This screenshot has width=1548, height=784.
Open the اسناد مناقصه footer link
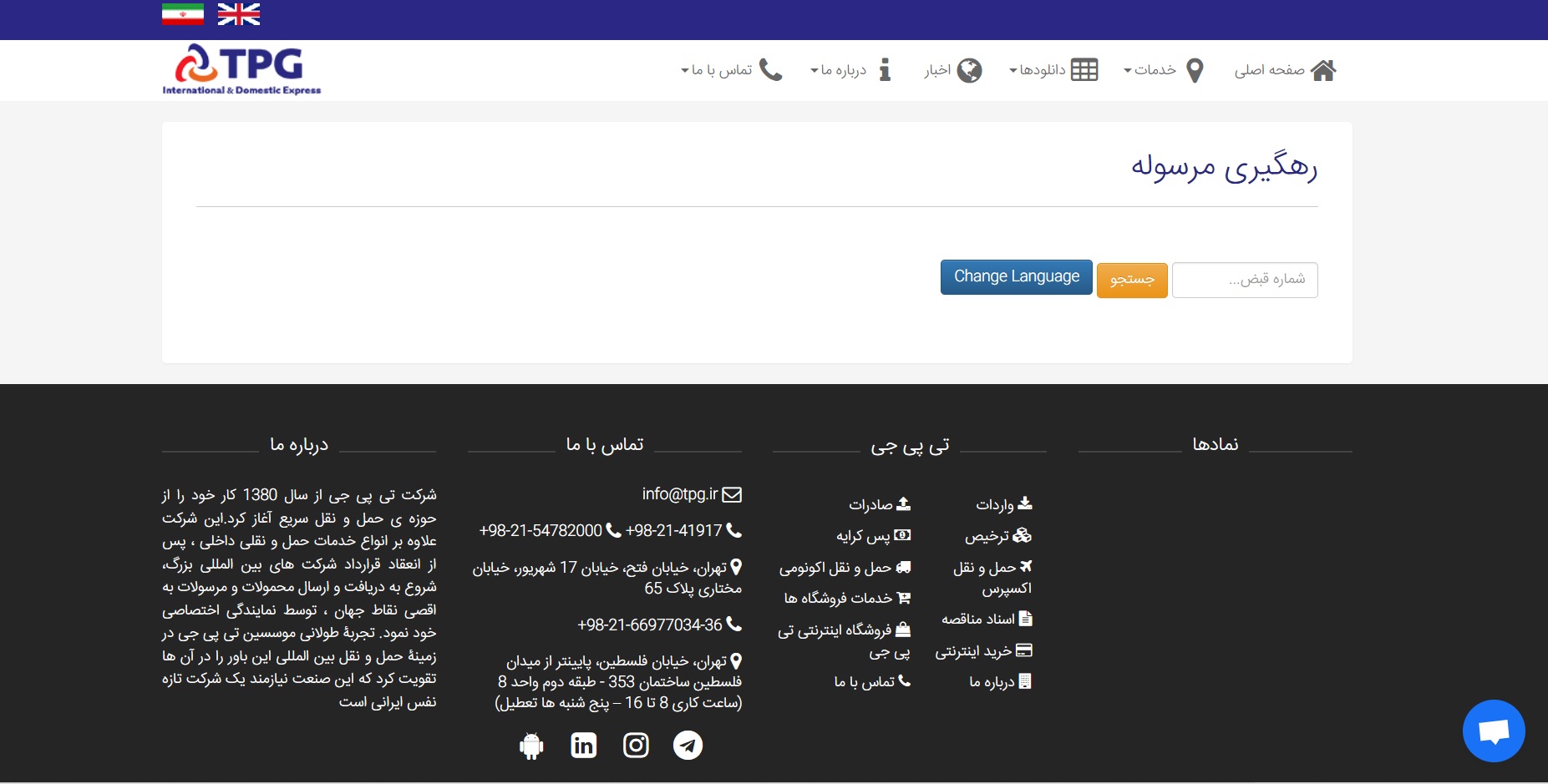tap(978, 619)
